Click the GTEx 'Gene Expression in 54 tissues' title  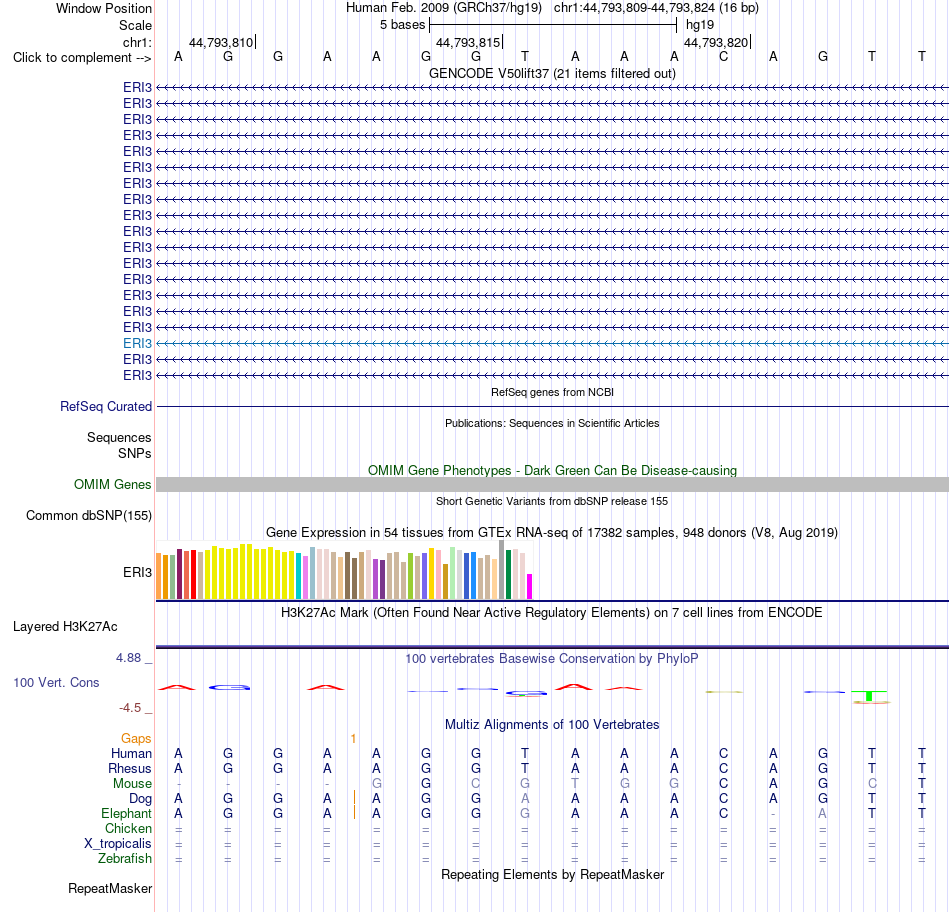click(552, 533)
